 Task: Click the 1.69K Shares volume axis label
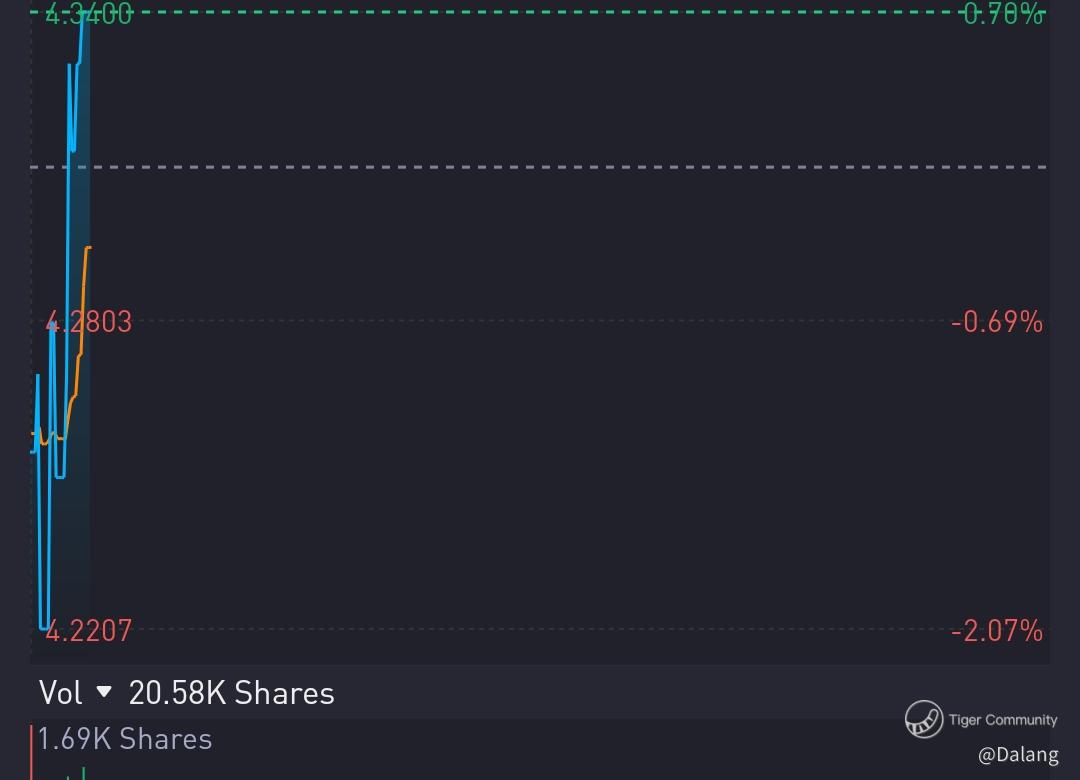coord(125,739)
